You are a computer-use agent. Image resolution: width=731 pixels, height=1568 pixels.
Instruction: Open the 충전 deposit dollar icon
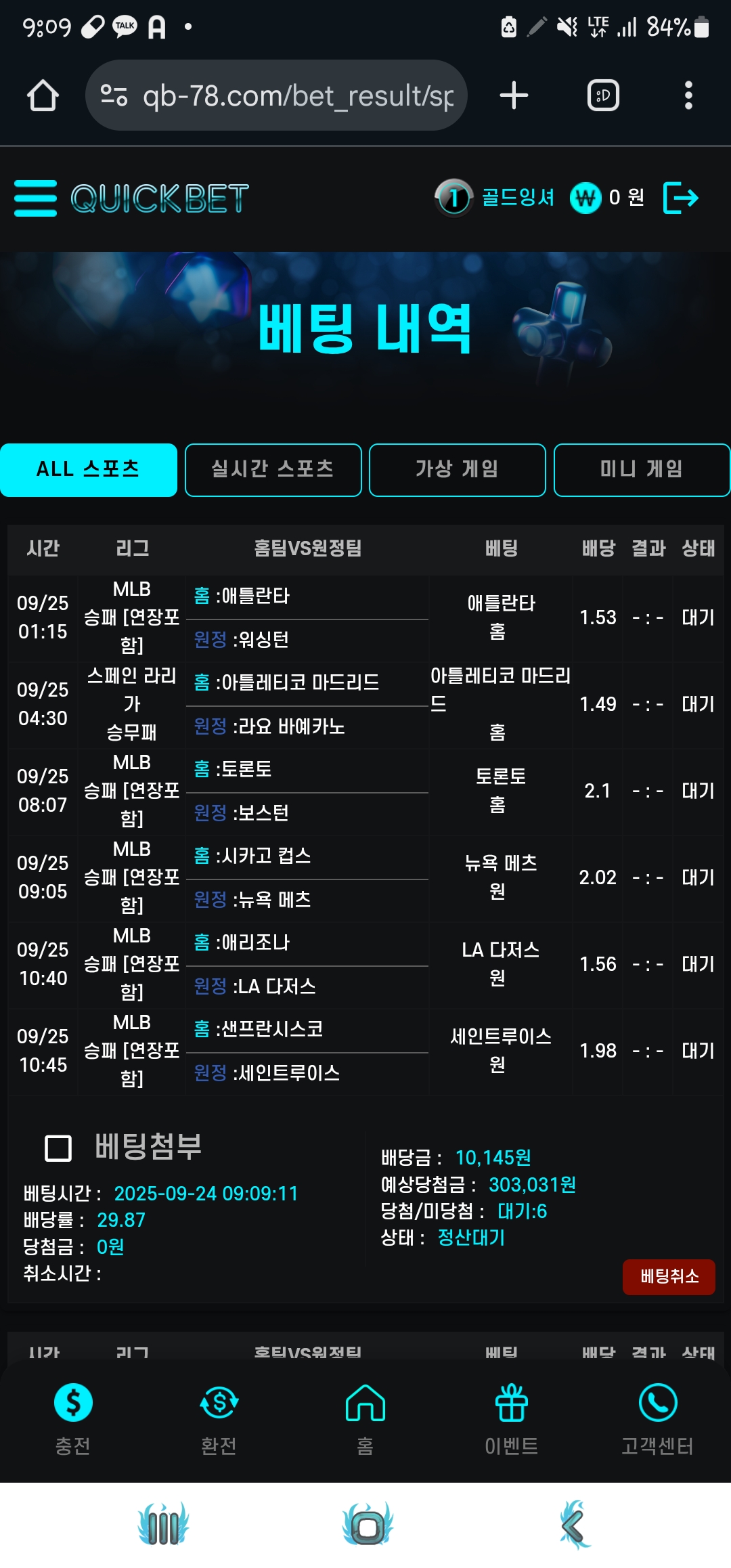coord(73,1402)
